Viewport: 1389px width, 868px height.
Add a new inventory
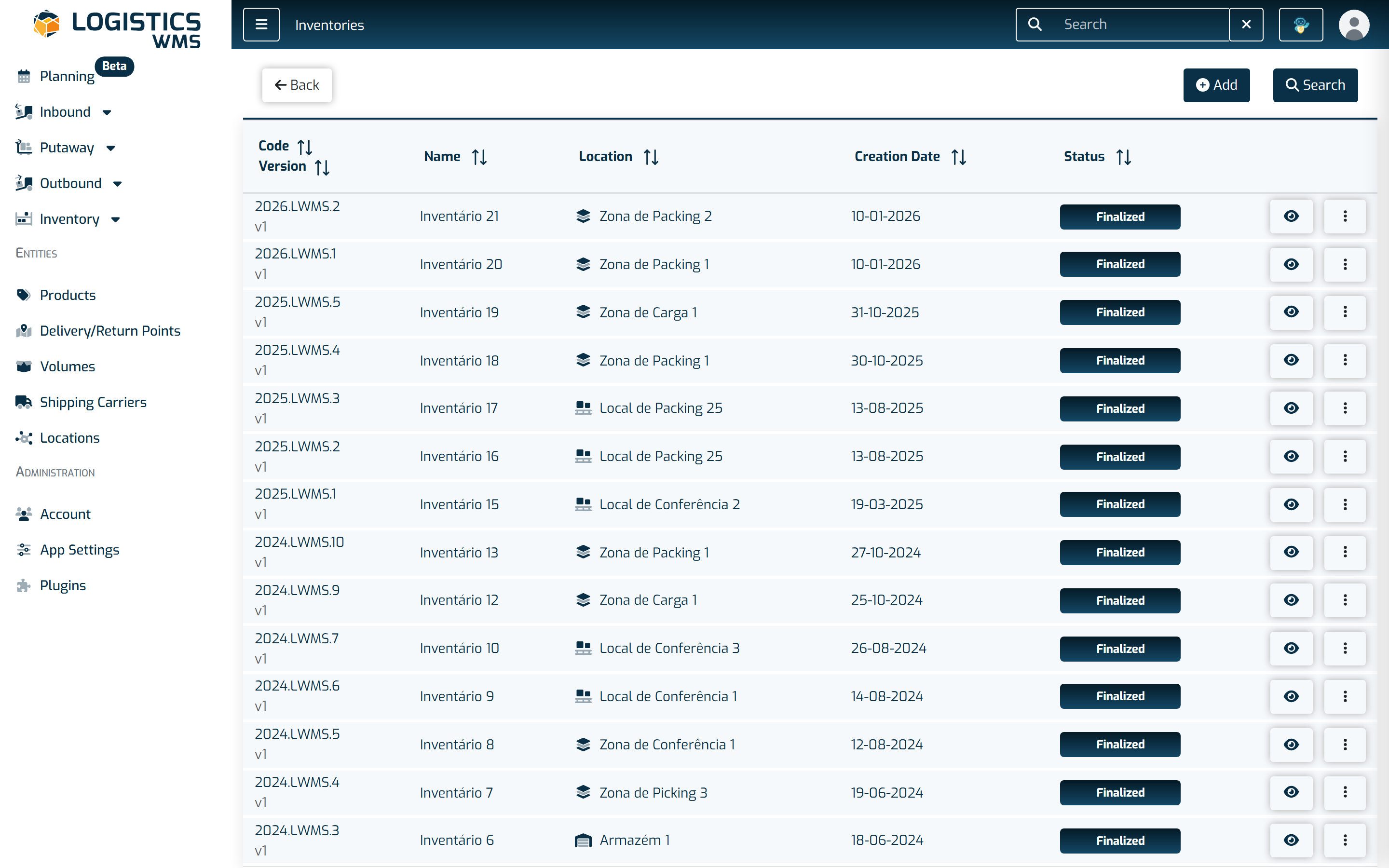point(1216,85)
